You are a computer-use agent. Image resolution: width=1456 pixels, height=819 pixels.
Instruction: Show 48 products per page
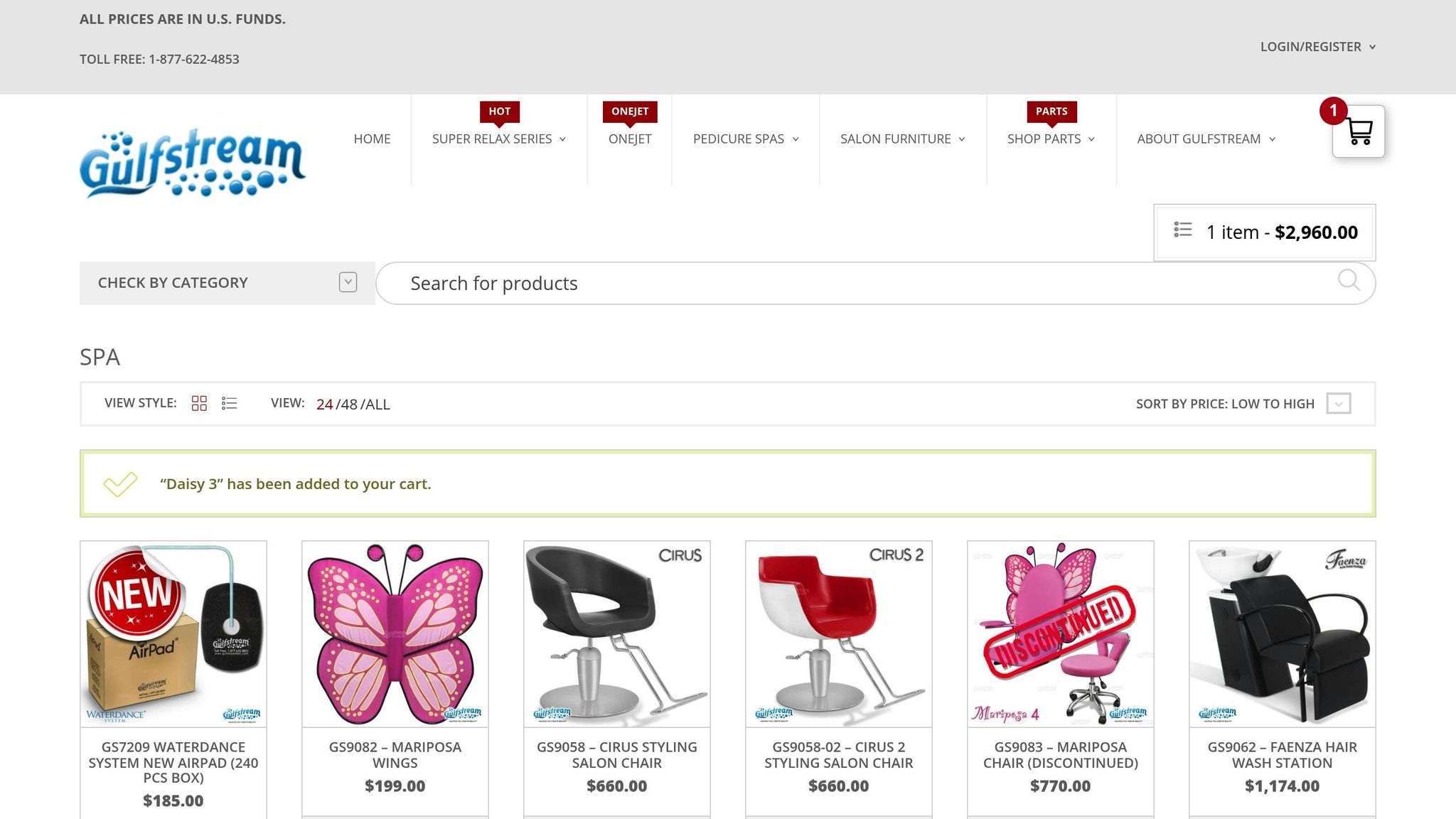(348, 405)
